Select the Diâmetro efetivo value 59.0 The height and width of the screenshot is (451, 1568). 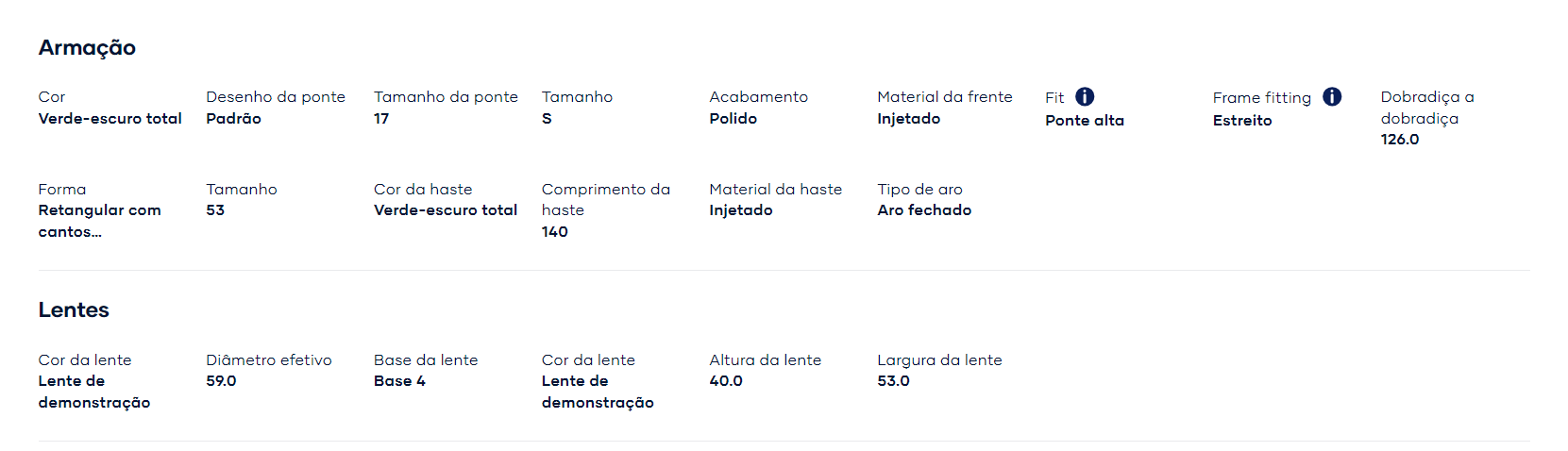pos(222,381)
